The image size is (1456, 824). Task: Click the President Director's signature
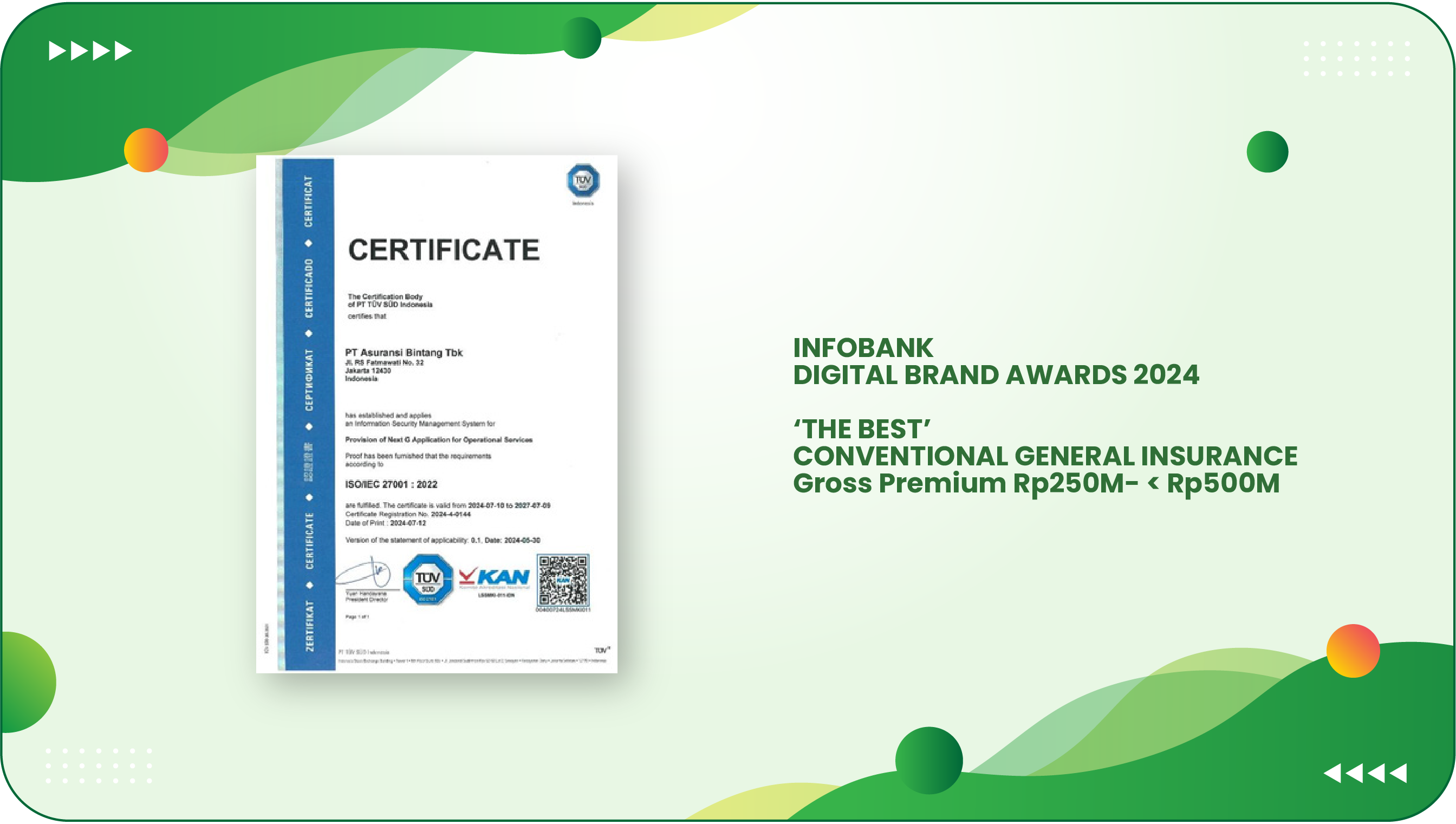[x=363, y=573]
